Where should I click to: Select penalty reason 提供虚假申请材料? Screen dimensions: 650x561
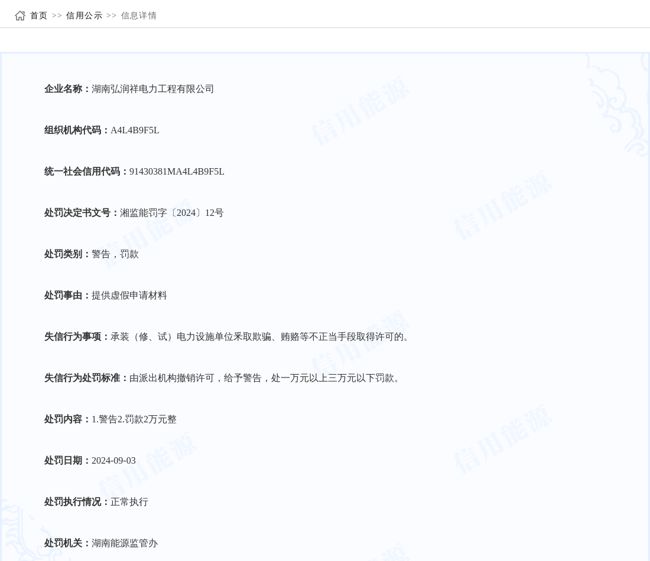click(129, 296)
